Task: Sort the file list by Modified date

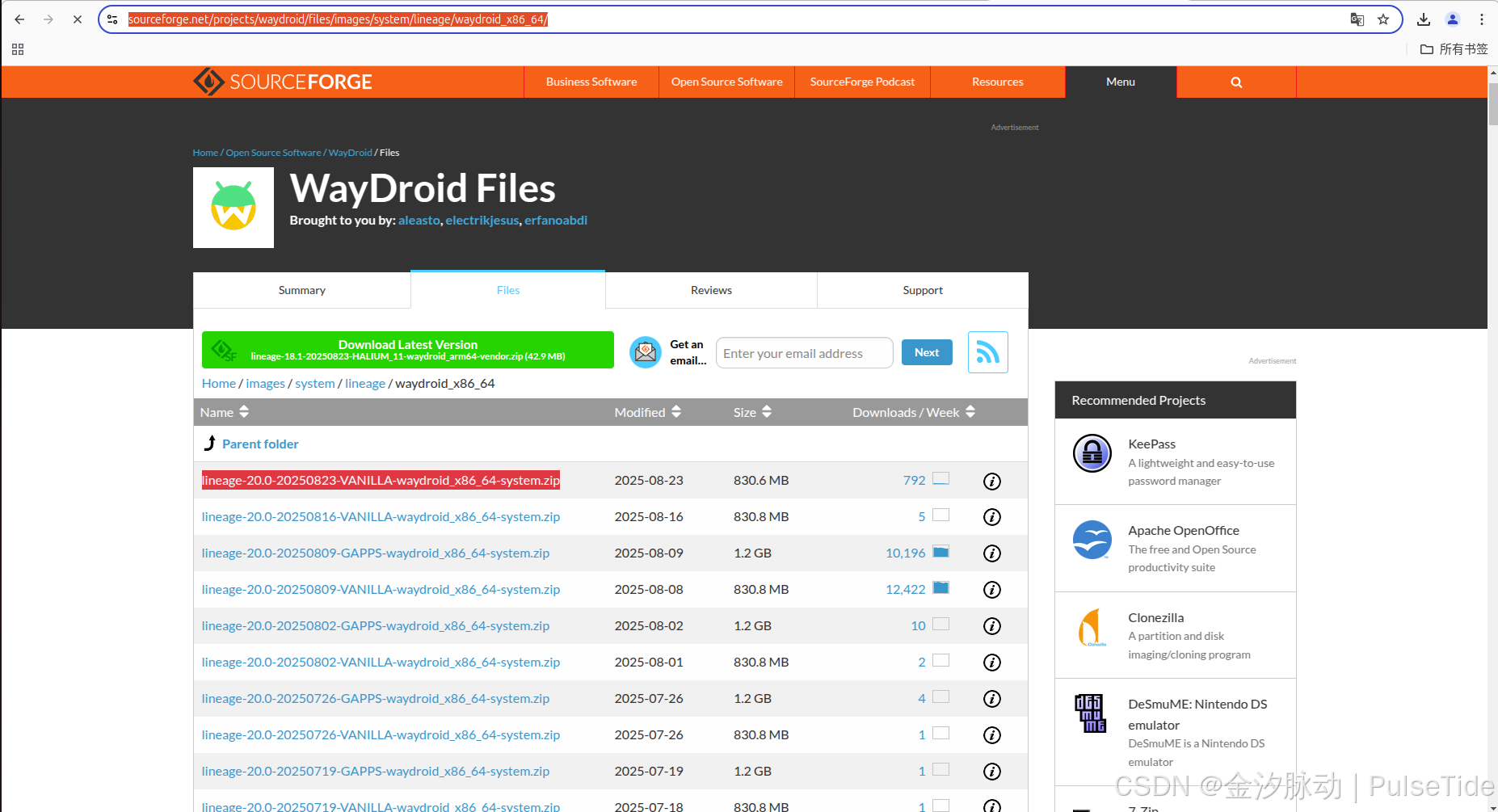Action: [x=648, y=412]
